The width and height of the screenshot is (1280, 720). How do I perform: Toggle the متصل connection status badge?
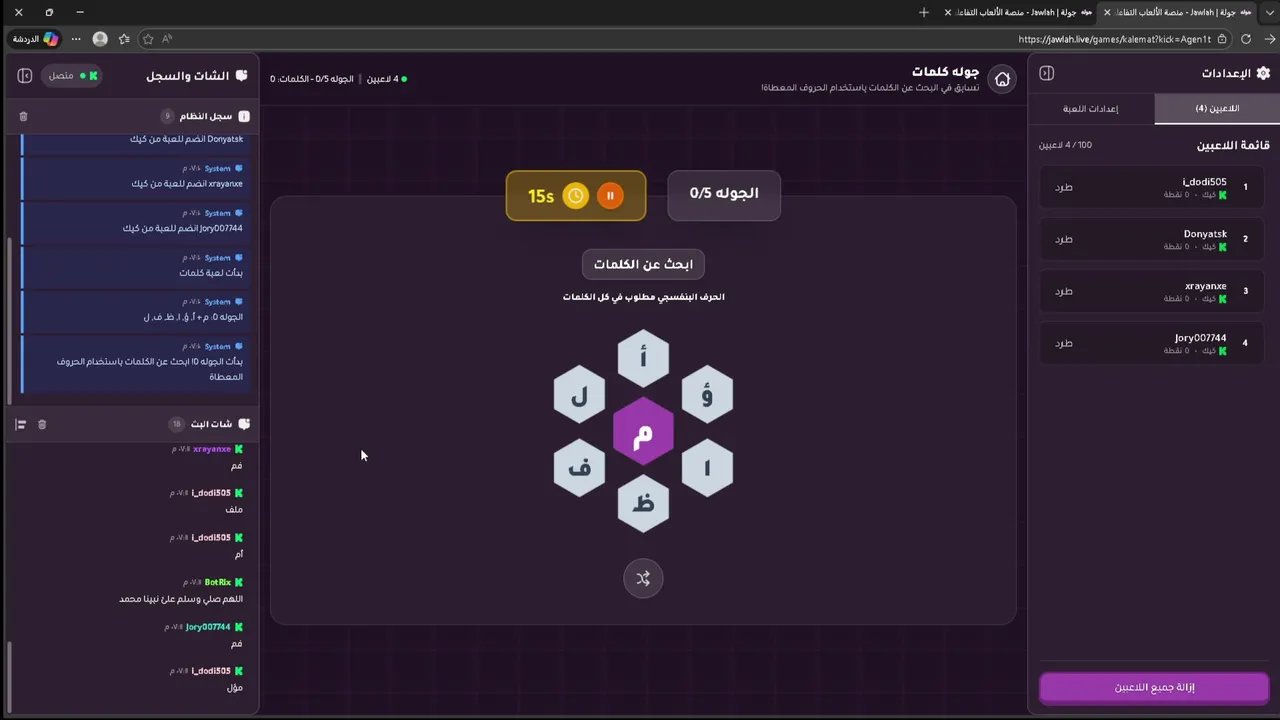pyautogui.click(x=74, y=76)
